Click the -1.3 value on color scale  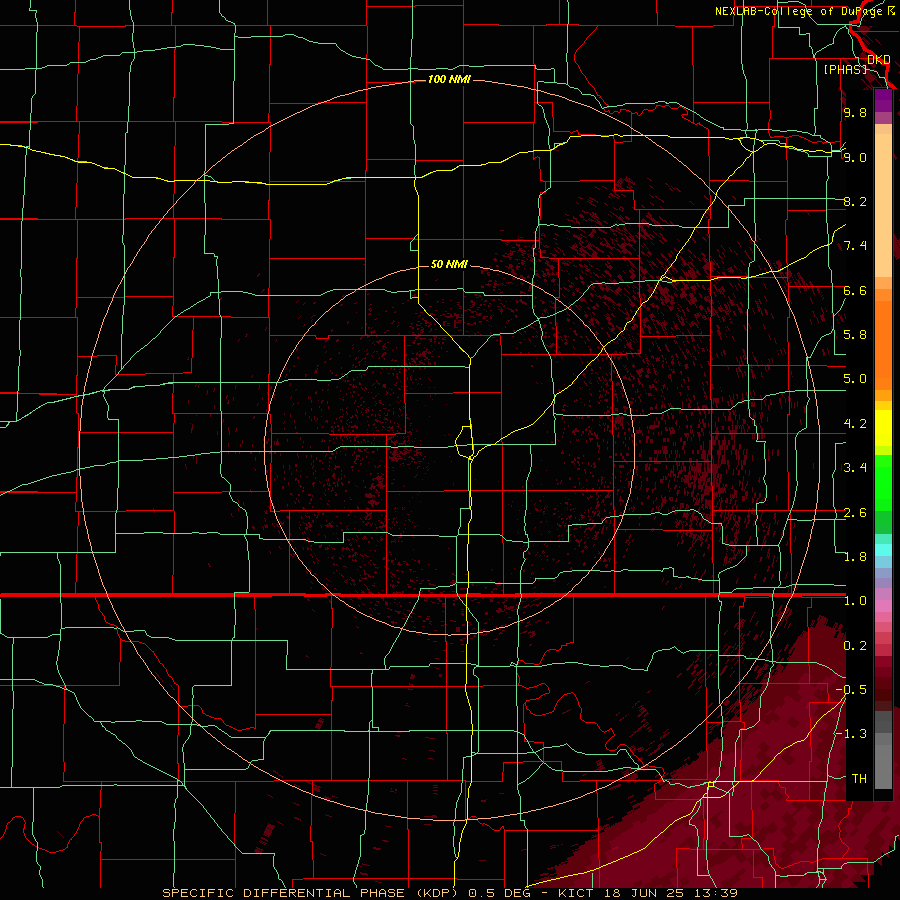[x=851, y=734]
